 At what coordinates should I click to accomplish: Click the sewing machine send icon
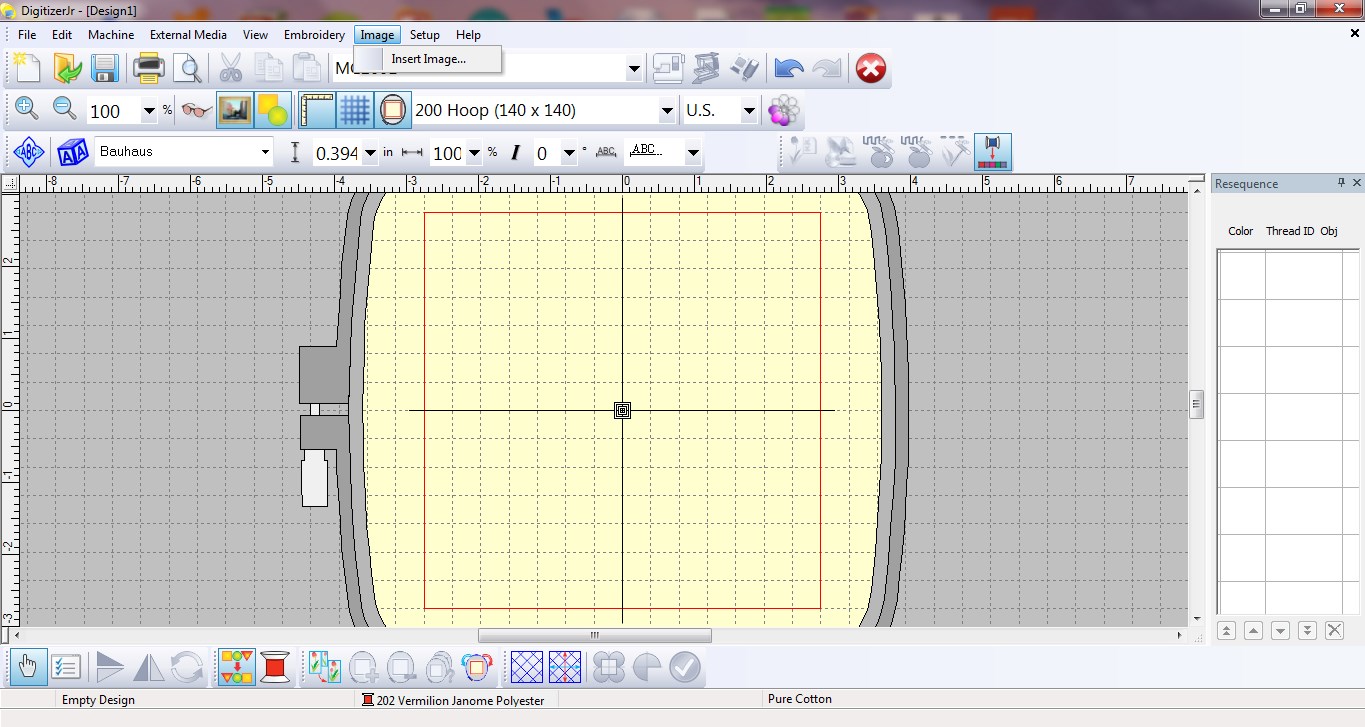tap(667, 68)
